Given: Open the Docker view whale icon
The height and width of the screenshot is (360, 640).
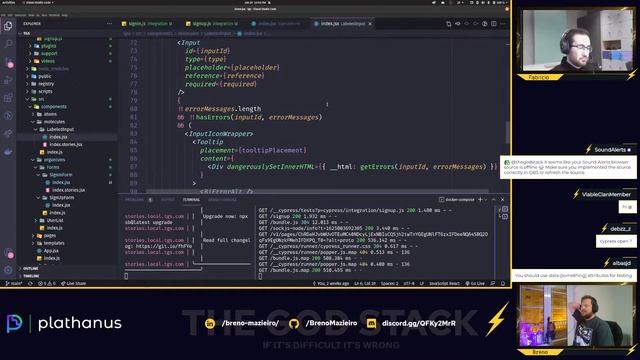Looking at the screenshot, I should [x=8, y=152].
